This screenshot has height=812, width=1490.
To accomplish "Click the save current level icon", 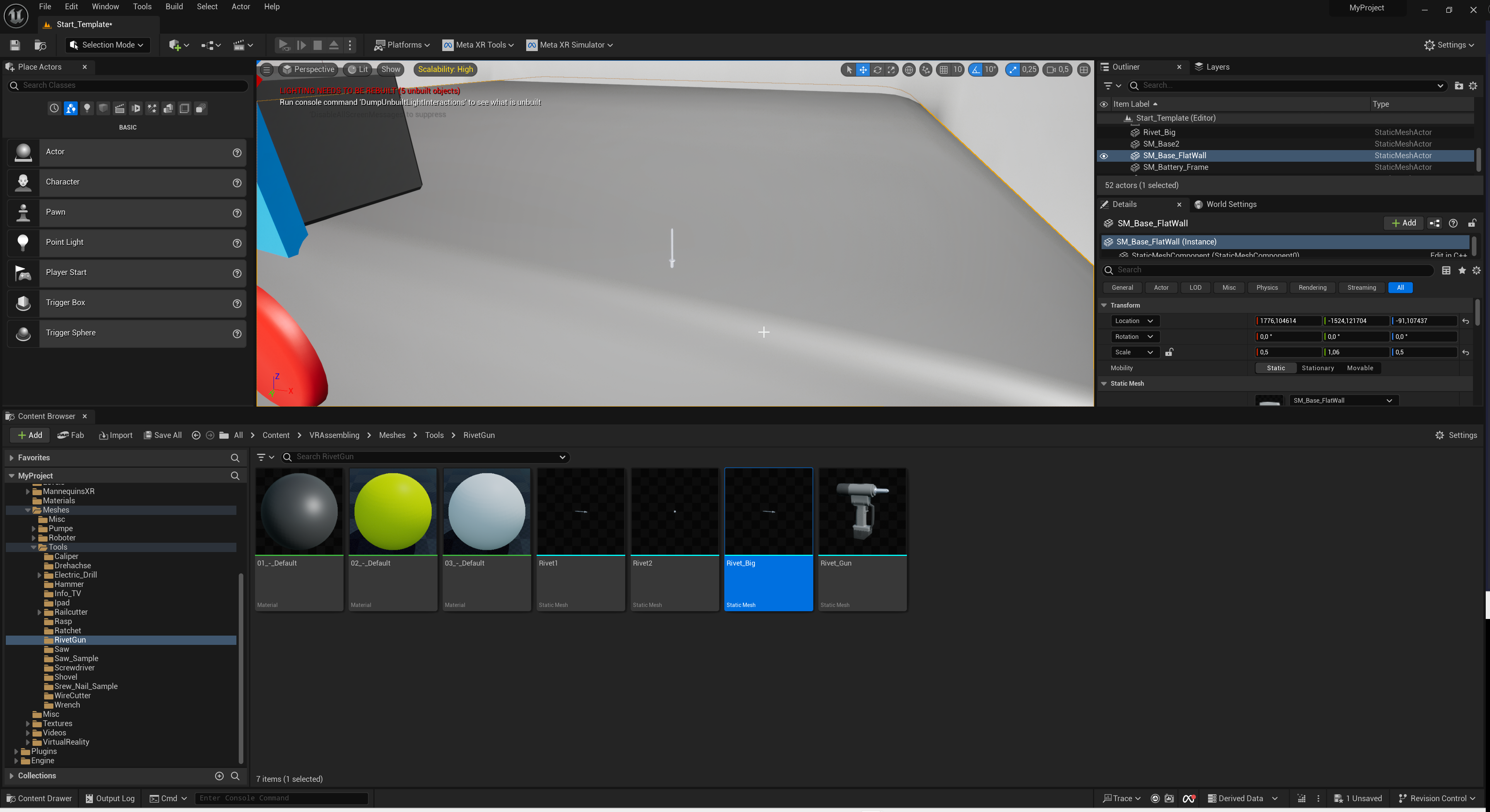I will click(15, 44).
